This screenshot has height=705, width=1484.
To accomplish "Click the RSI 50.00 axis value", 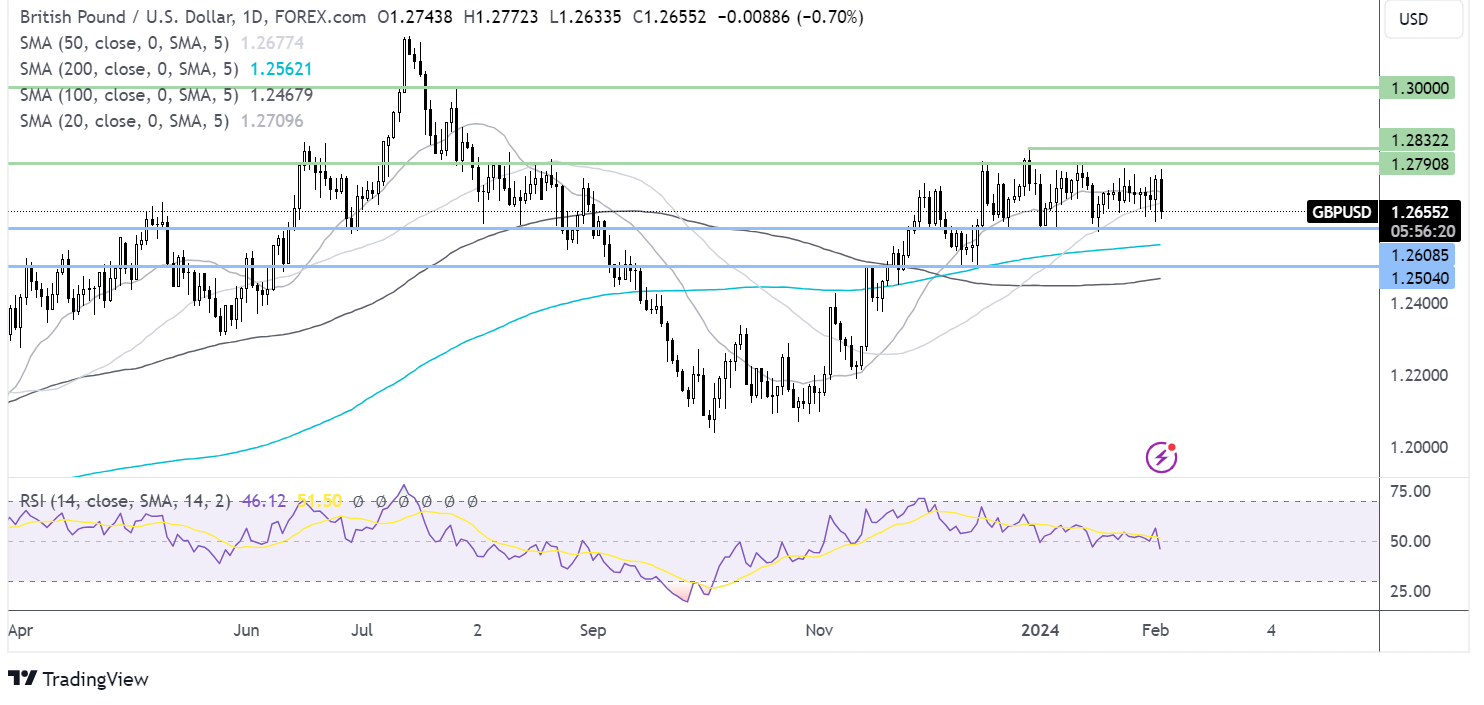I will (x=1412, y=541).
